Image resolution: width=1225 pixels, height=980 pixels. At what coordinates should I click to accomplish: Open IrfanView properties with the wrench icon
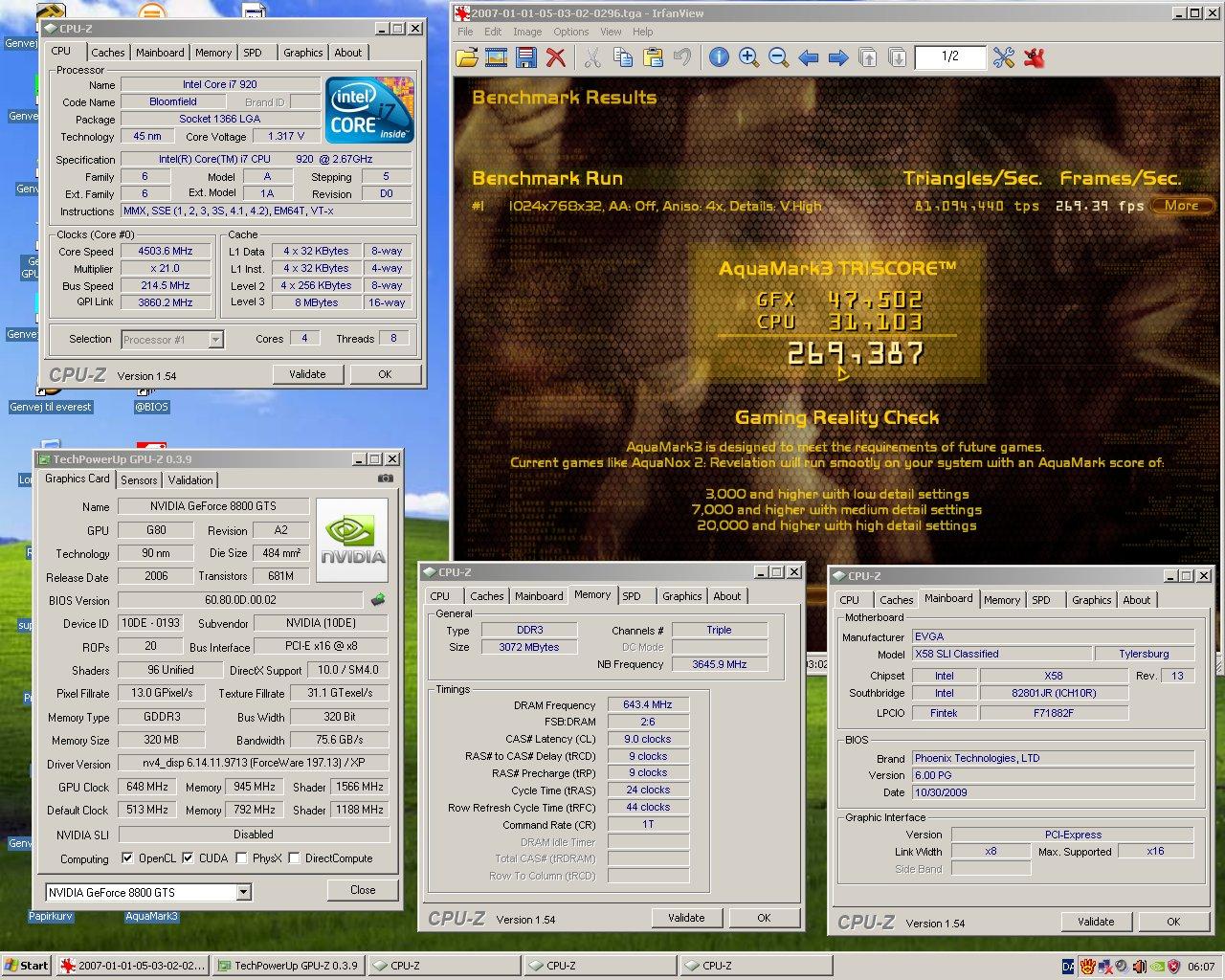pos(1003,57)
